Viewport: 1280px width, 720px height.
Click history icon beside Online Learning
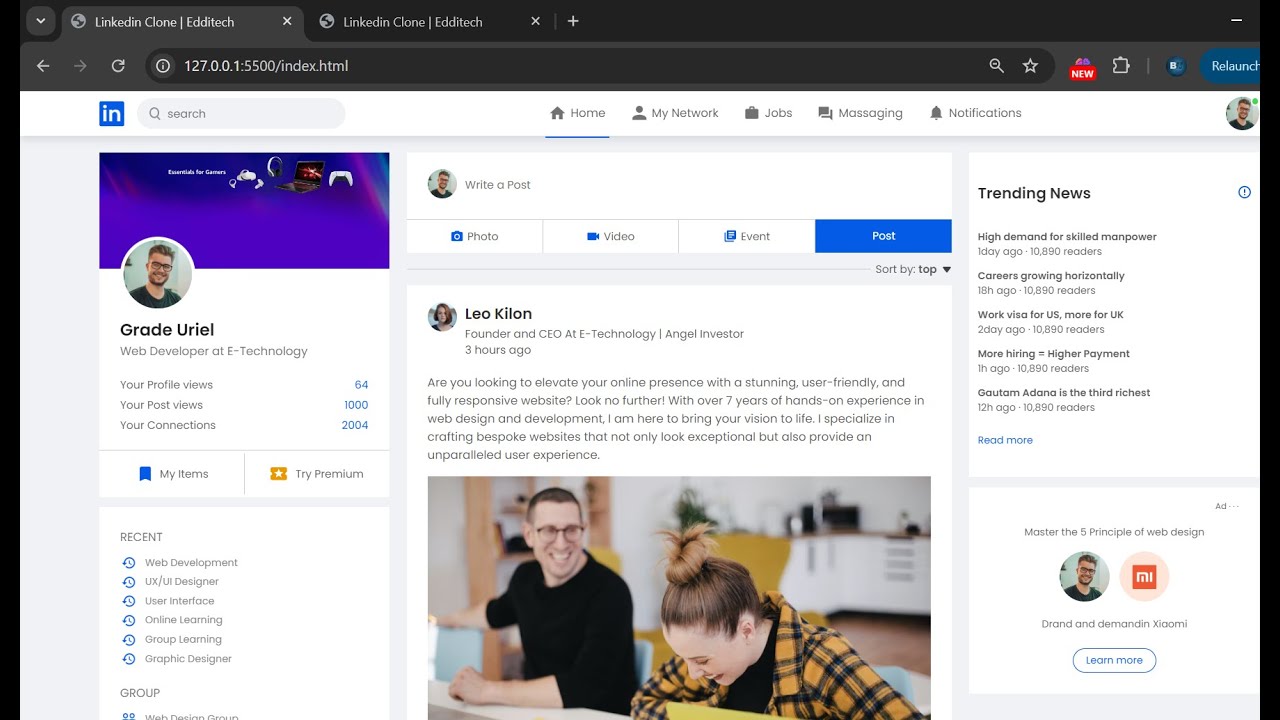(128, 620)
